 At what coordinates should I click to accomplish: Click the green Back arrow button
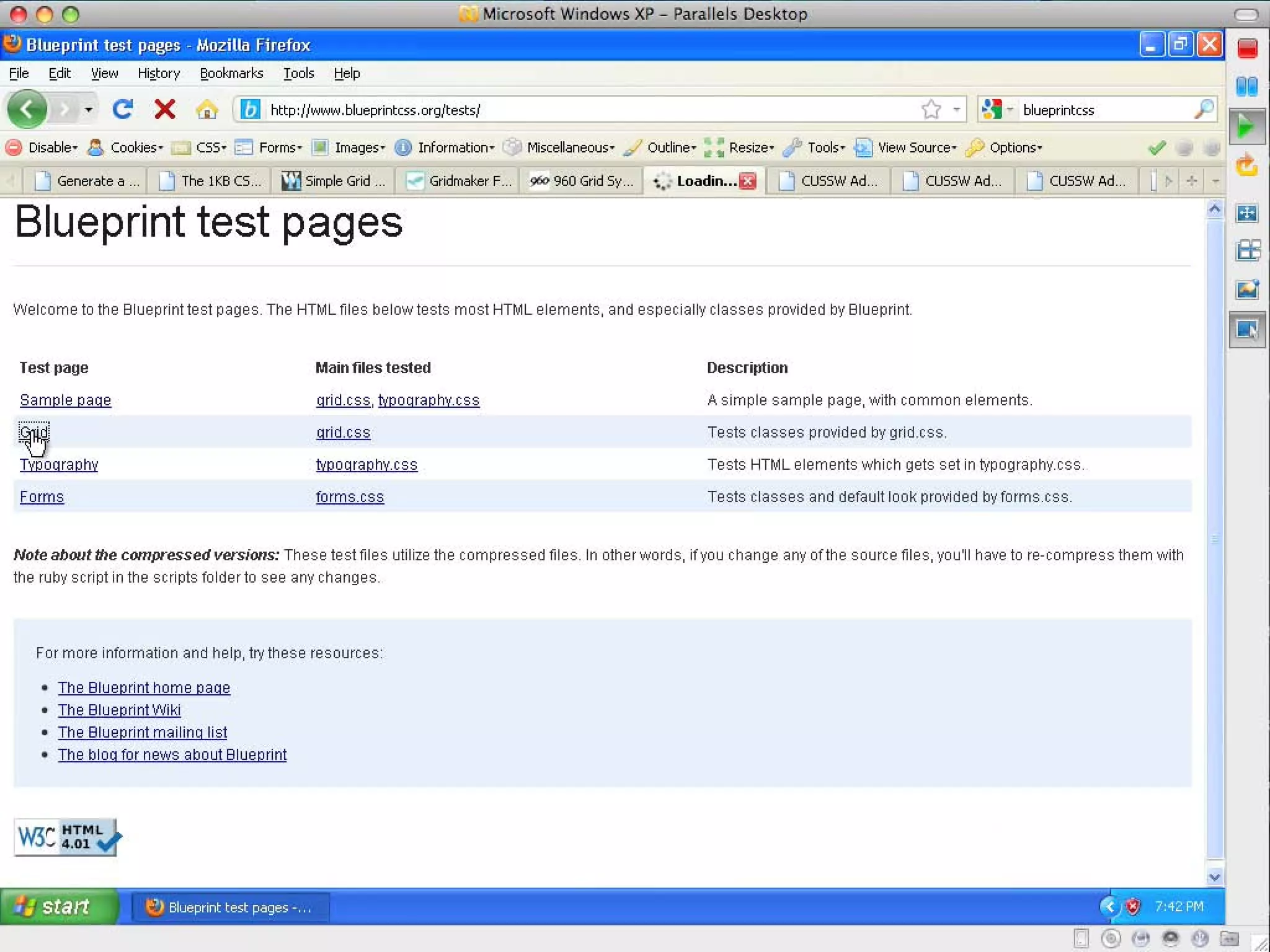[x=27, y=110]
